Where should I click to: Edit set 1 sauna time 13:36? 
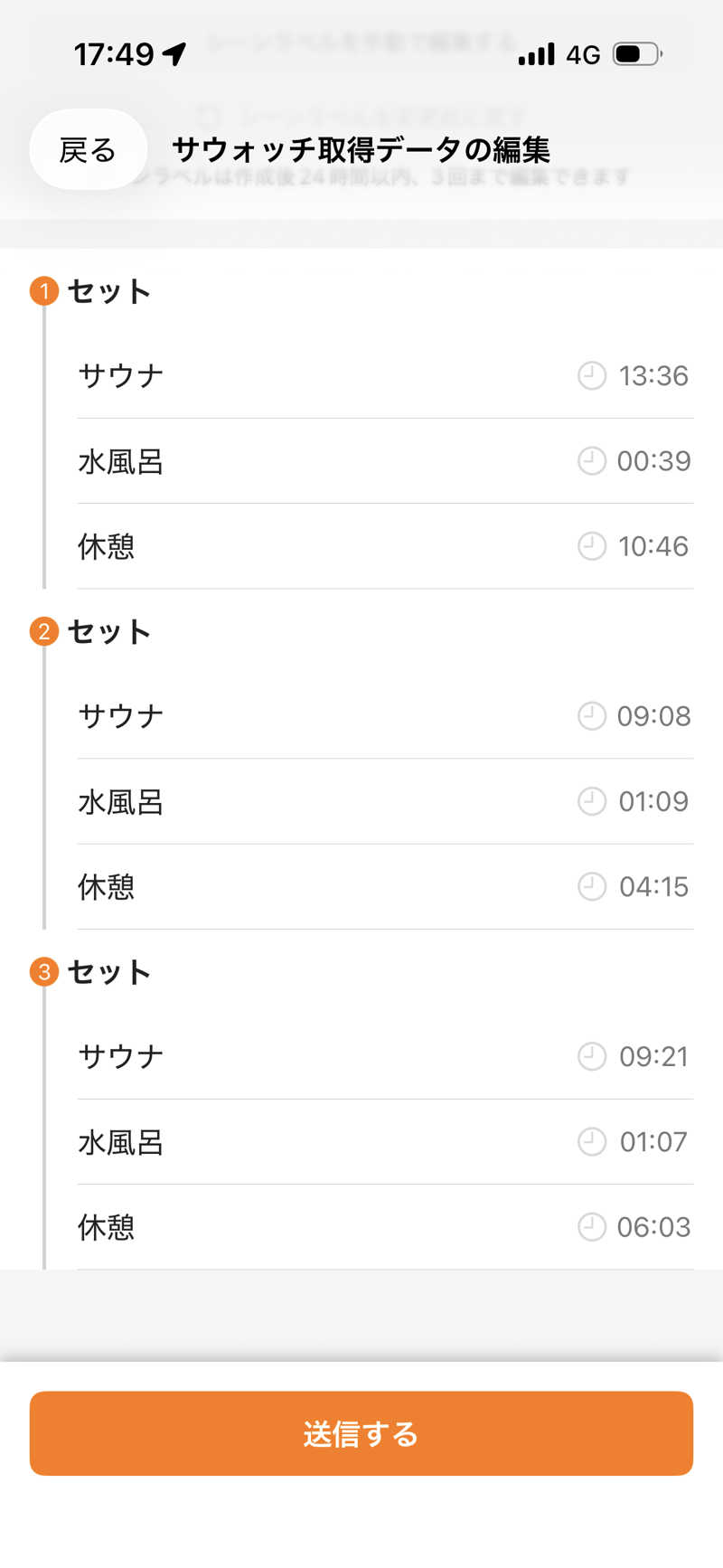tap(653, 375)
